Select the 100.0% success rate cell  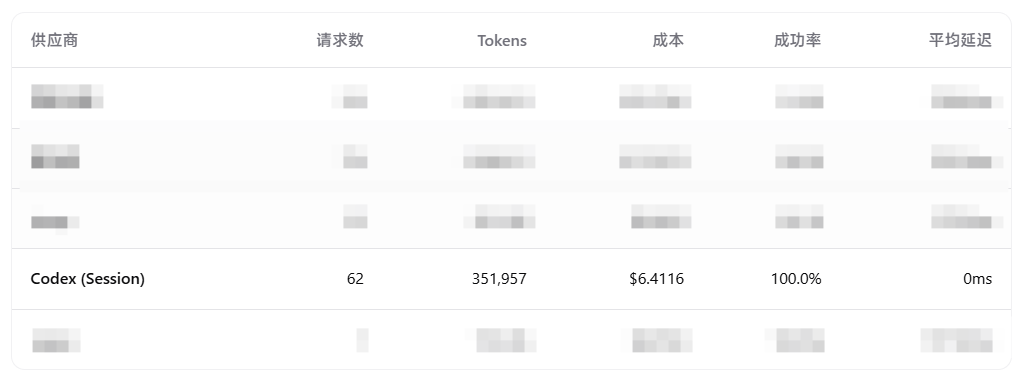796,279
